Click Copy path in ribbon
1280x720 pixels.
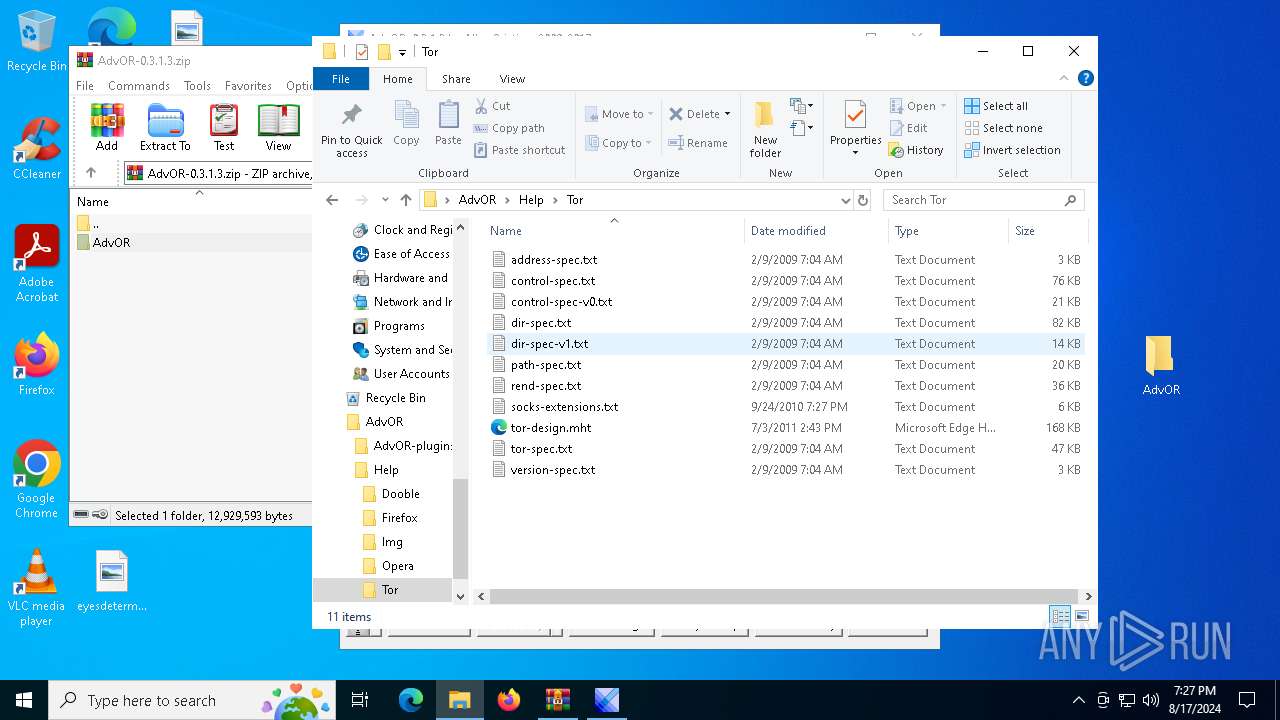tap(509, 128)
